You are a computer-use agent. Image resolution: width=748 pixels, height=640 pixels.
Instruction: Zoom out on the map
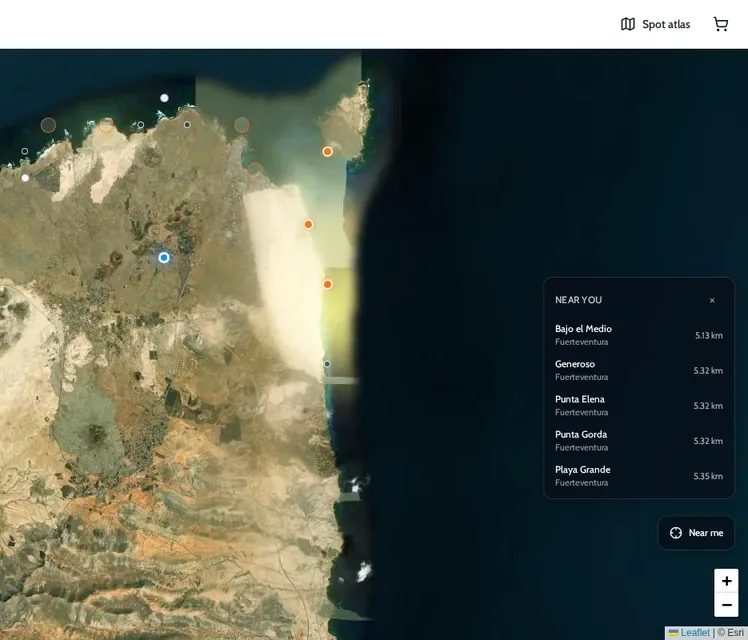point(726,605)
